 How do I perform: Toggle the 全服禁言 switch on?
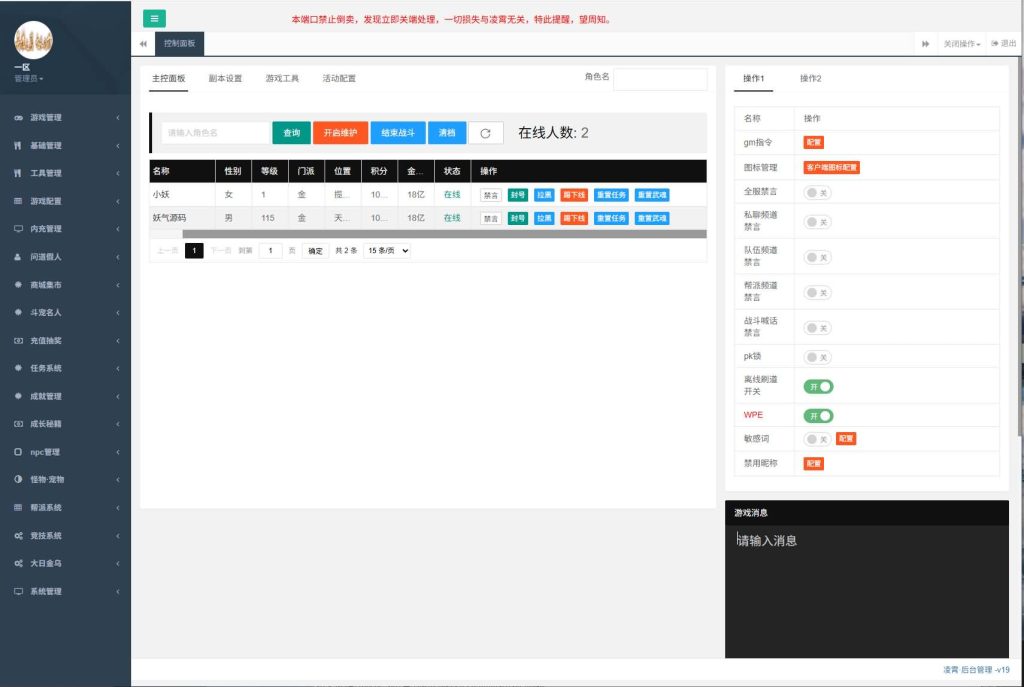tap(818, 192)
